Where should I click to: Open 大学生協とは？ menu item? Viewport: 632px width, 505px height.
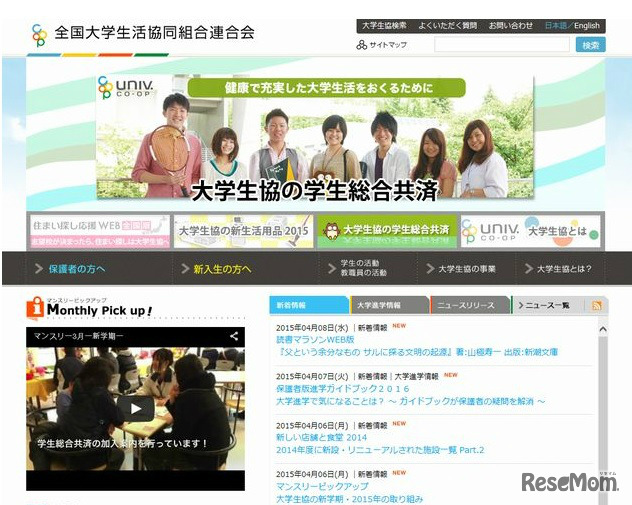(x=564, y=269)
